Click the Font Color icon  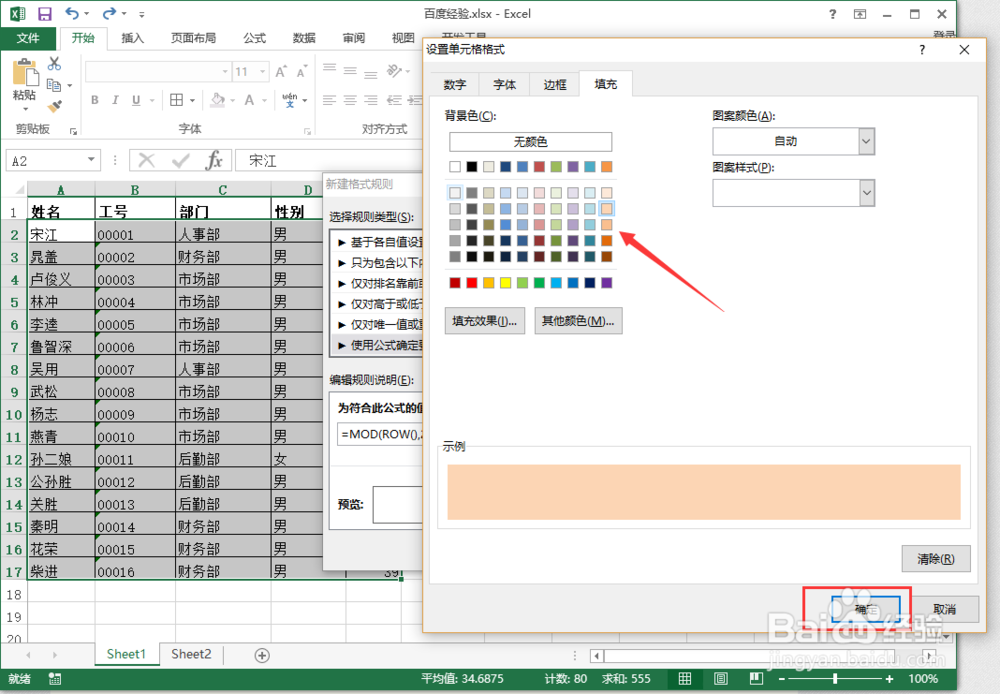[x=248, y=99]
